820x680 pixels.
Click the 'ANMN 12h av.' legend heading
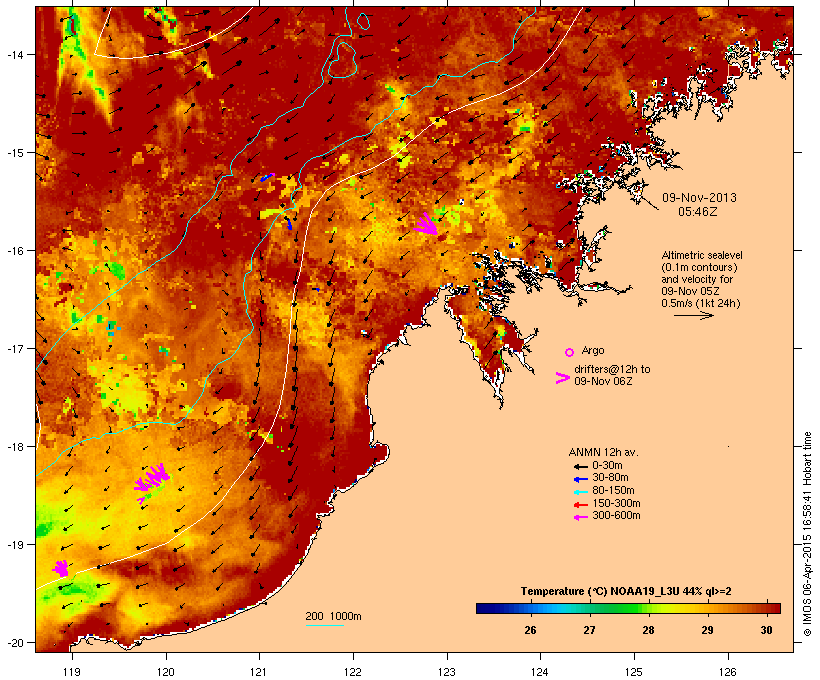coord(603,452)
